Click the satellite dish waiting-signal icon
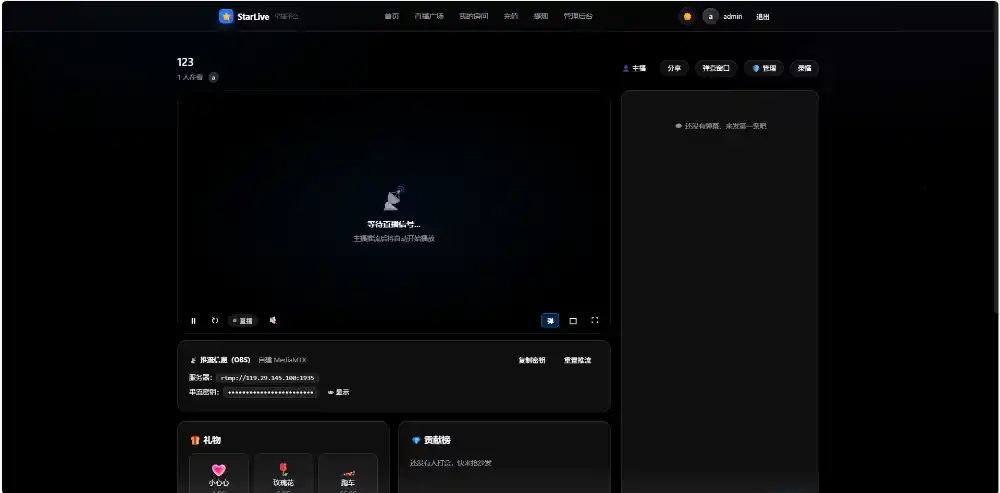This screenshot has width=1000, height=493. [x=394, y=199]
